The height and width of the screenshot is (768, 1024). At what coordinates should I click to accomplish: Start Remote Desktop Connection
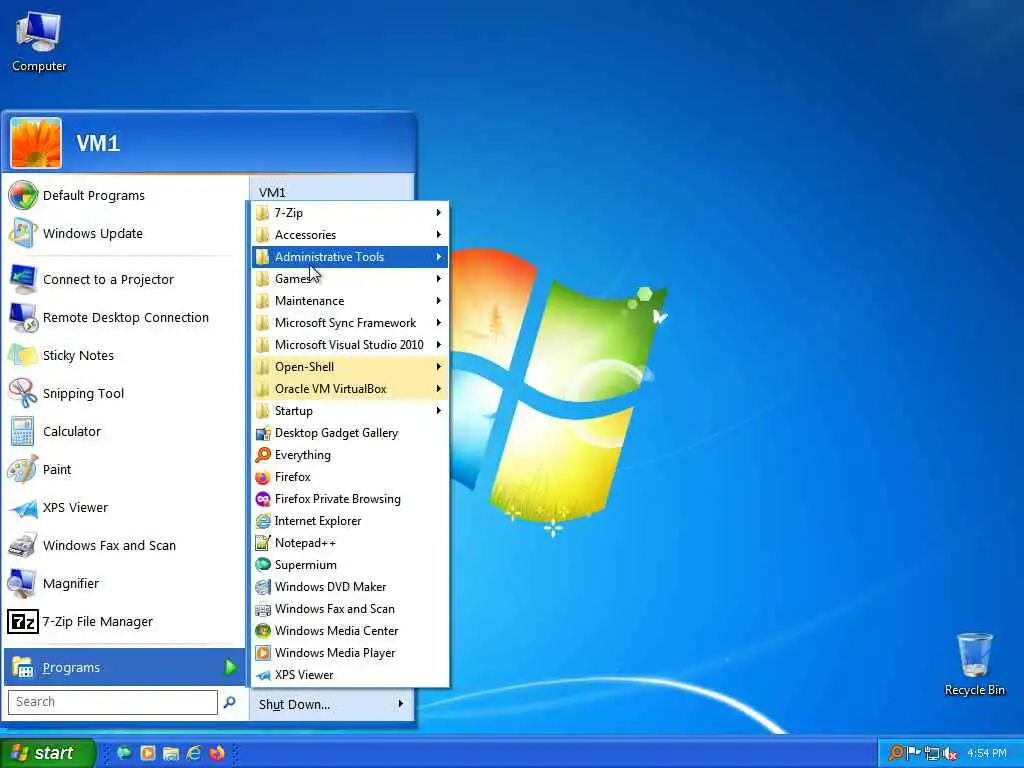[x=124, y=317]
